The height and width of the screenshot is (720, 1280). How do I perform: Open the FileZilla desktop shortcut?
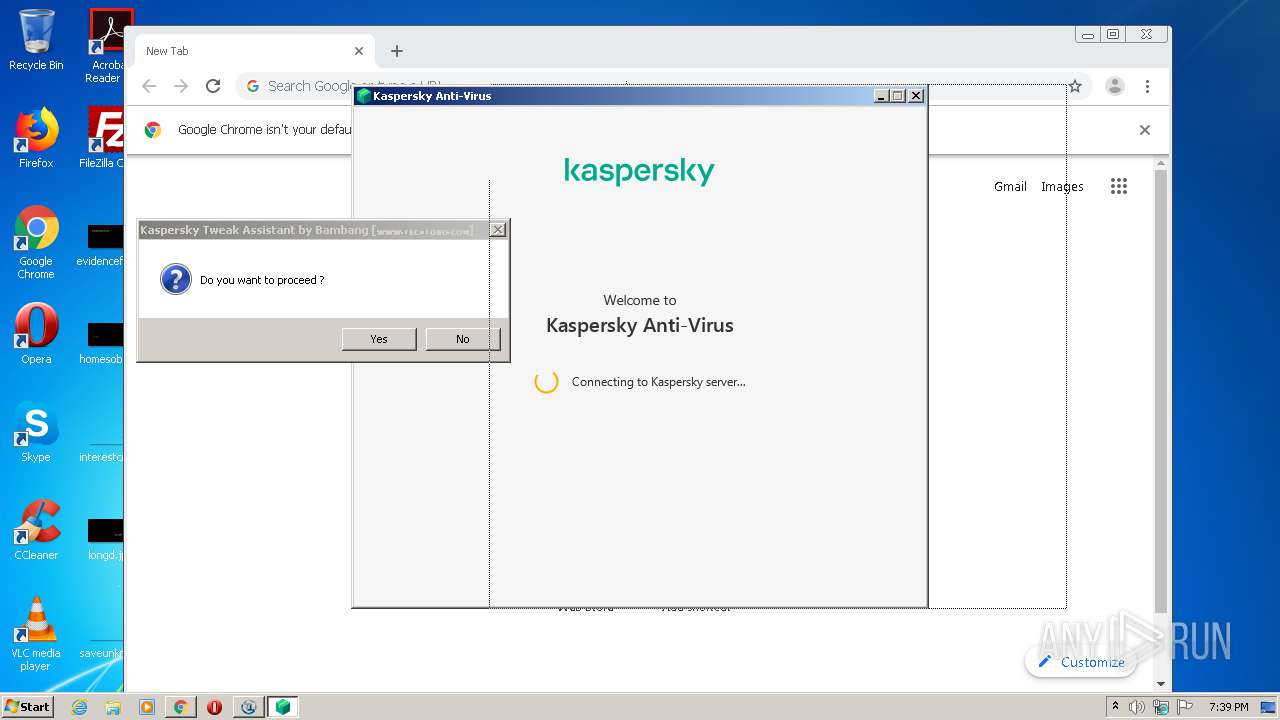[104, 138]
